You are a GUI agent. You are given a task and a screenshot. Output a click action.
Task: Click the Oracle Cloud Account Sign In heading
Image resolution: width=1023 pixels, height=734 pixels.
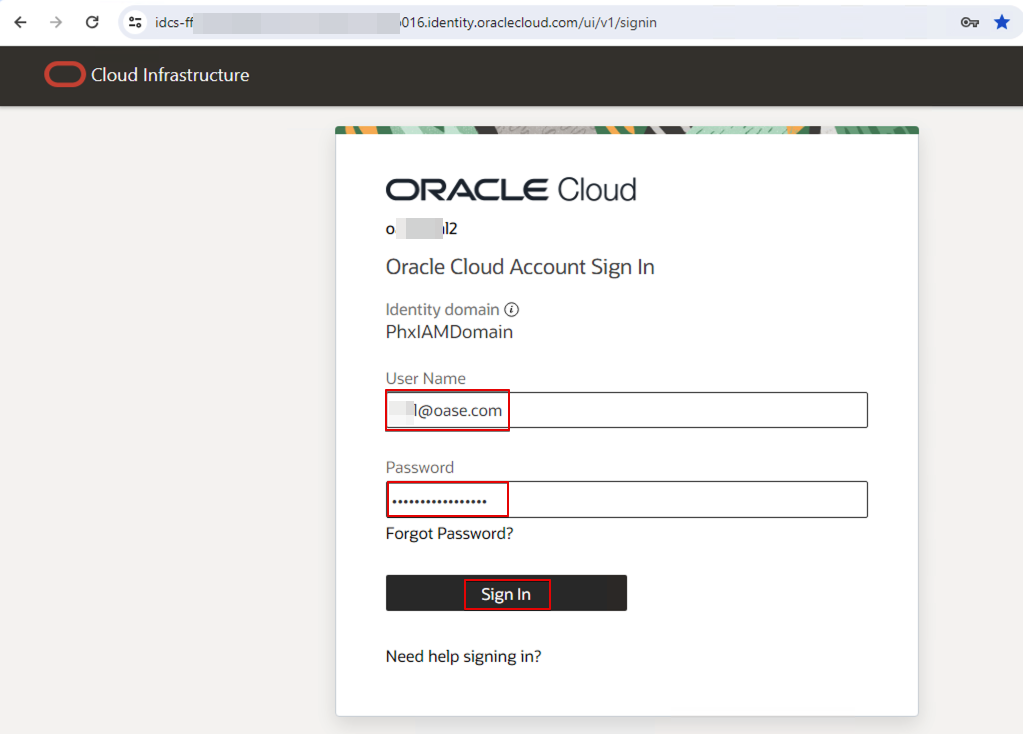tap(520, 267)
